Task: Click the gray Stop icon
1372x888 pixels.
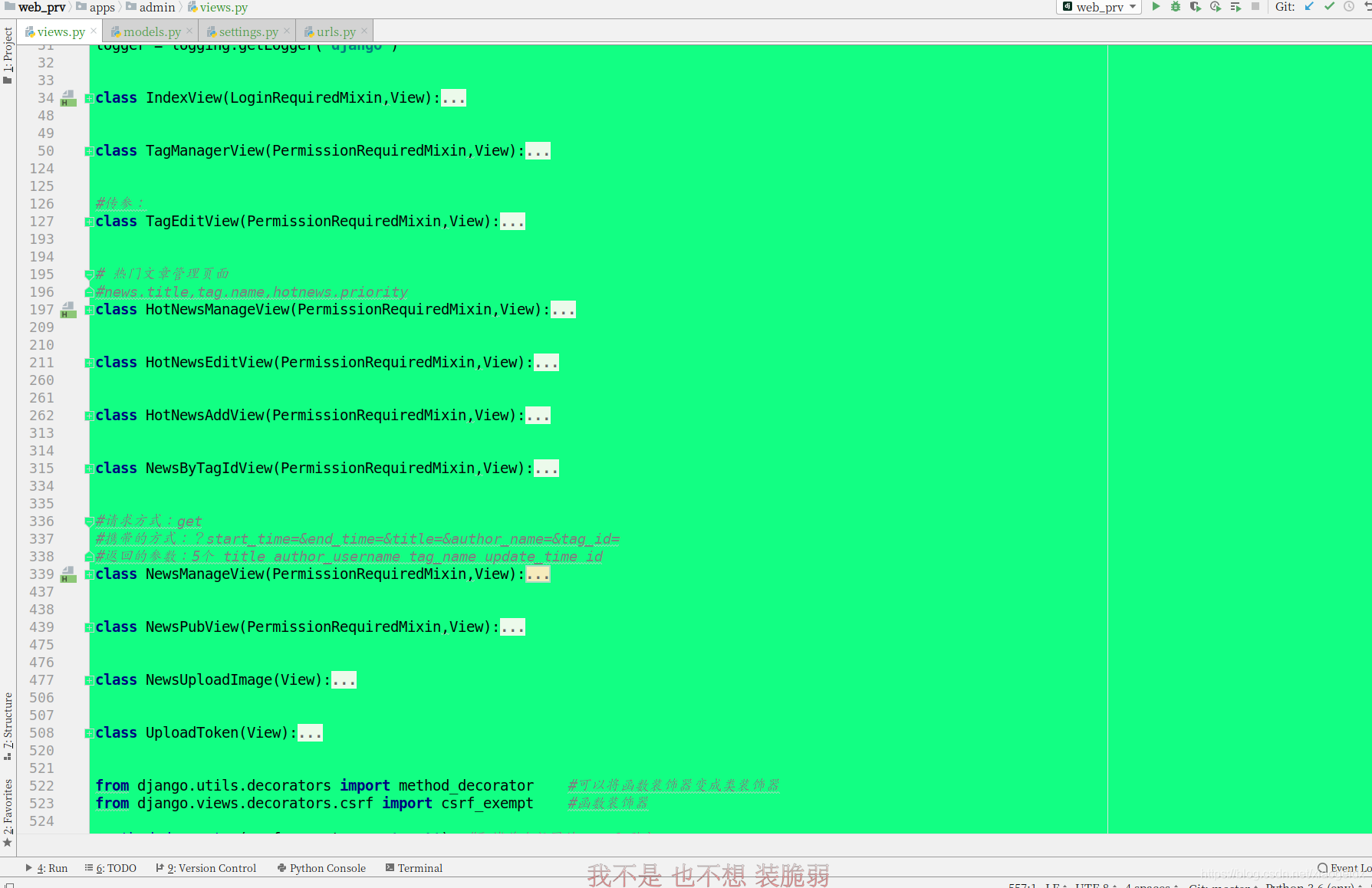Action: (x=1255, y=7)
